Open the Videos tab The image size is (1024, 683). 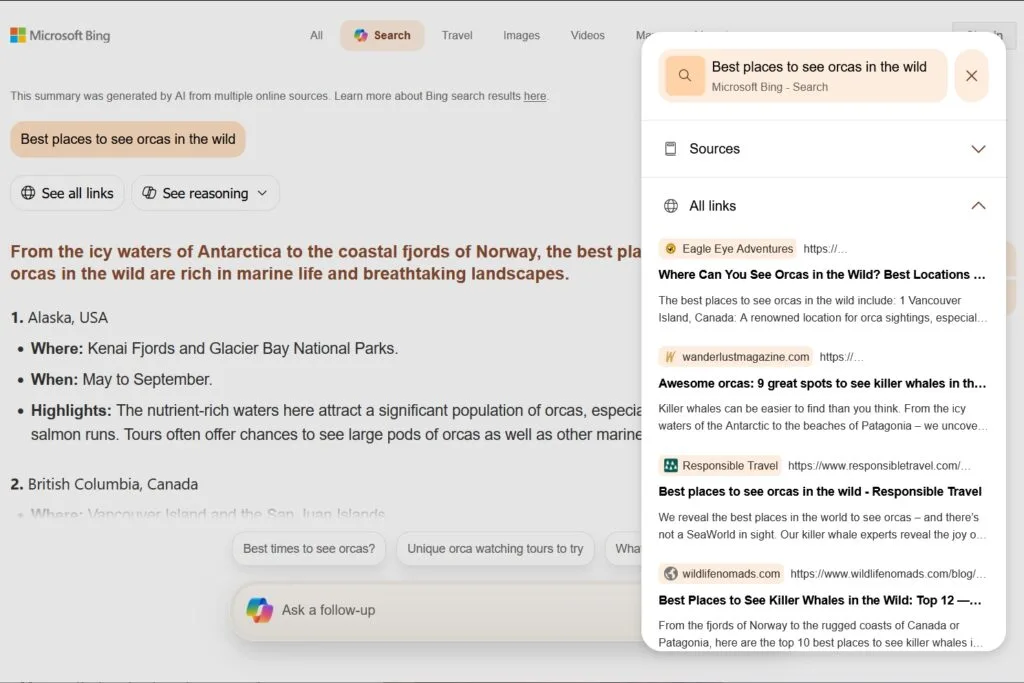click(587, 35)
